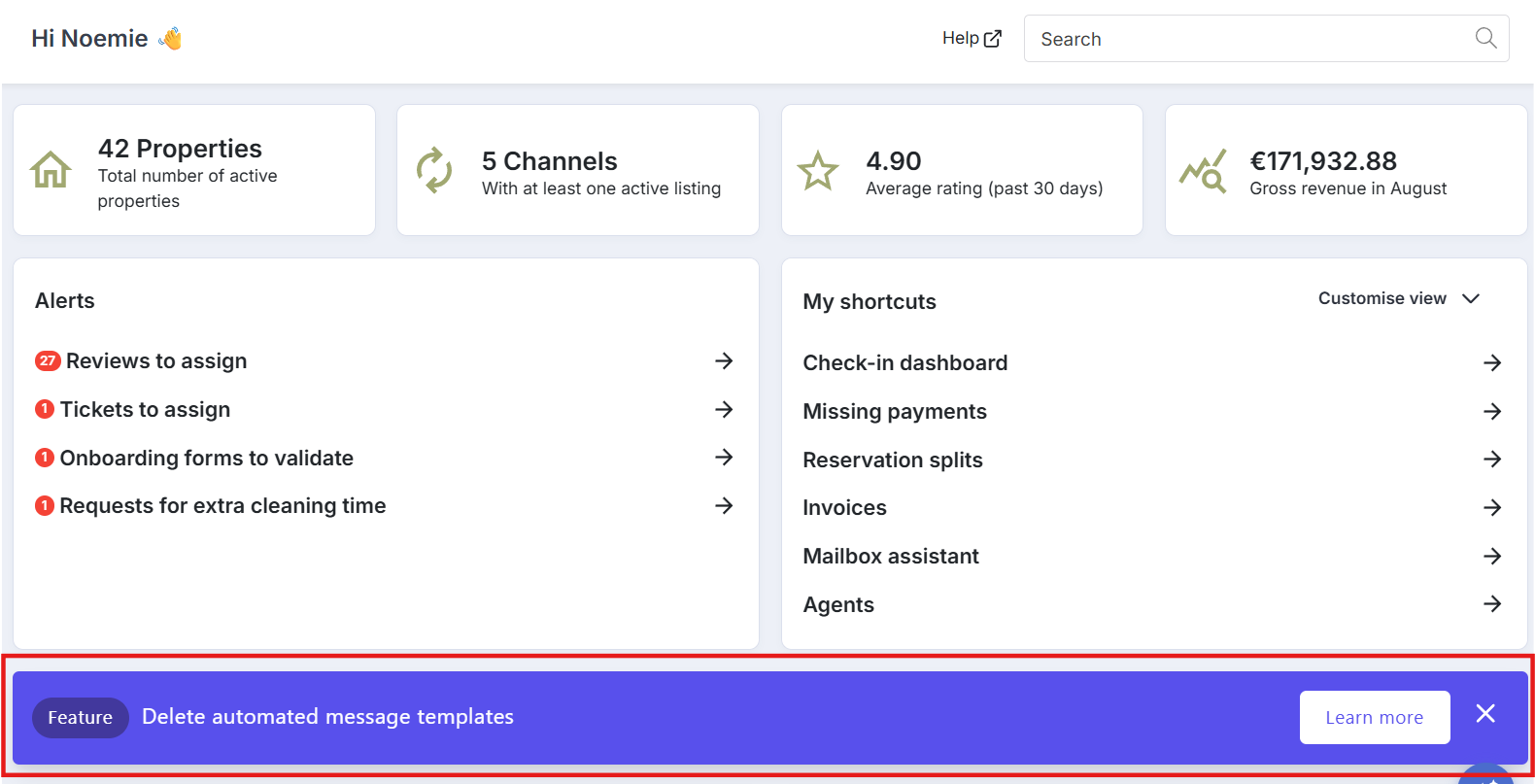Expand the Customise view dropdown
The height and width of the screenshot is (784, 1535).
(x=1399, y=298)
